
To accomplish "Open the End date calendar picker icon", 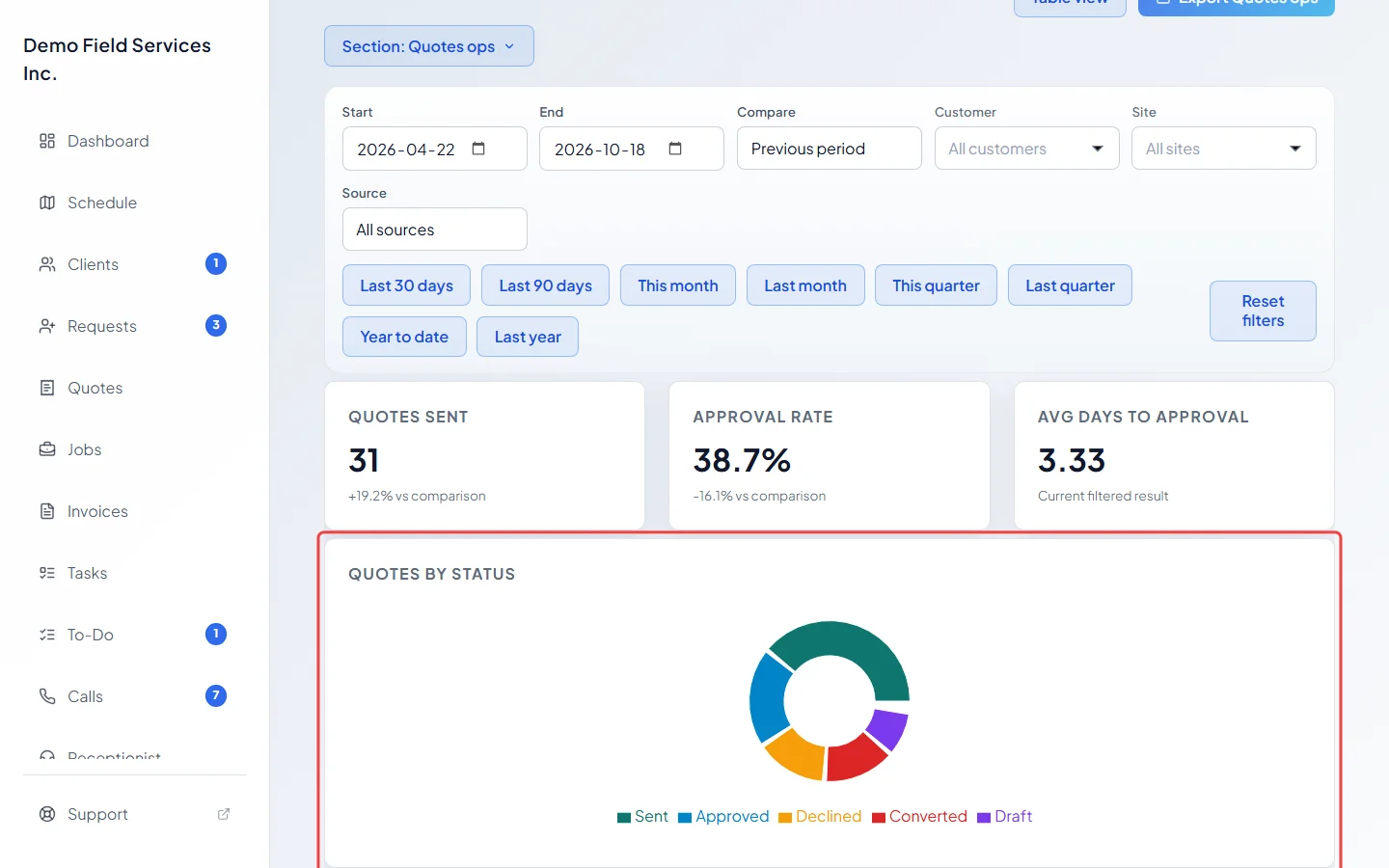I will tap(675, 149).
